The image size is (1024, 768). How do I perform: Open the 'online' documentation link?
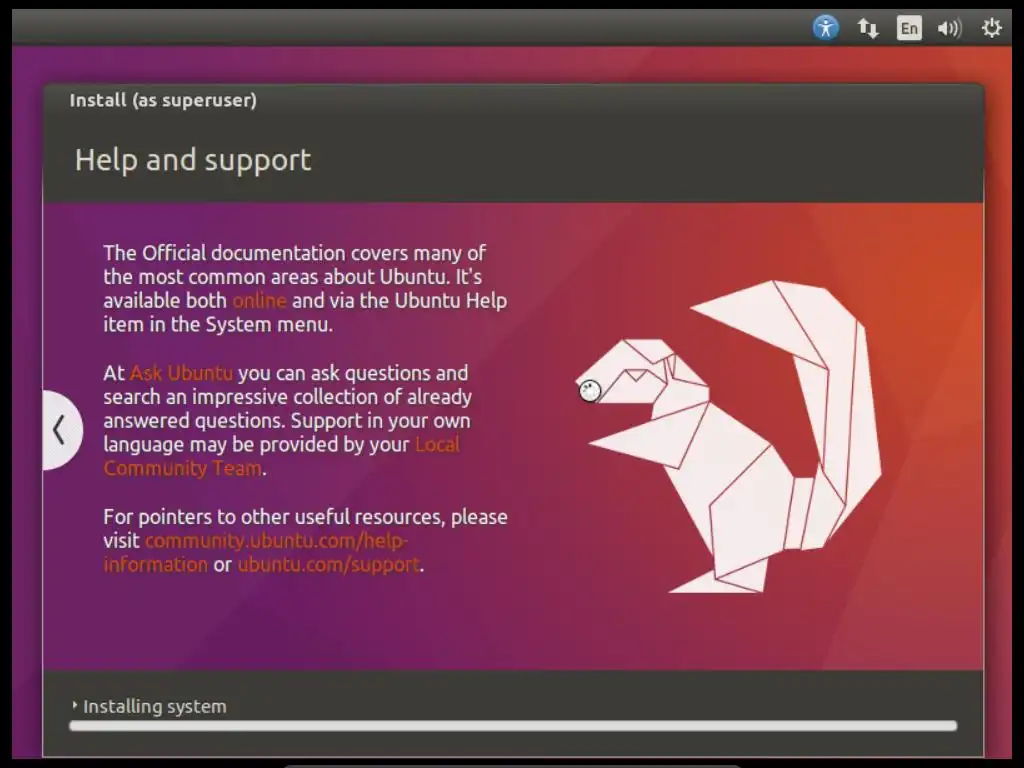coord(259,300)
